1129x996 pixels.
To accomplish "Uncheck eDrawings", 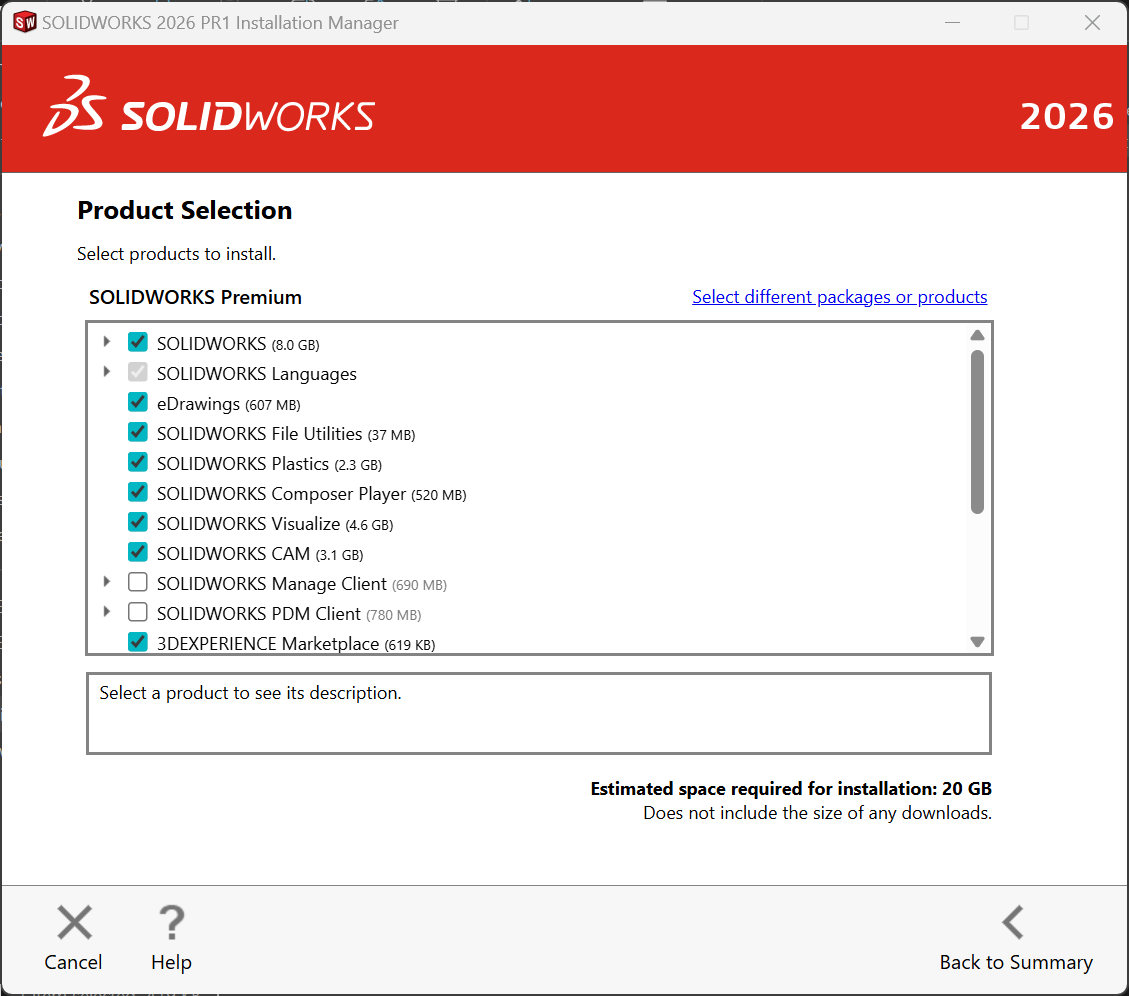I will pyautogui.click(x=137, y=401).
